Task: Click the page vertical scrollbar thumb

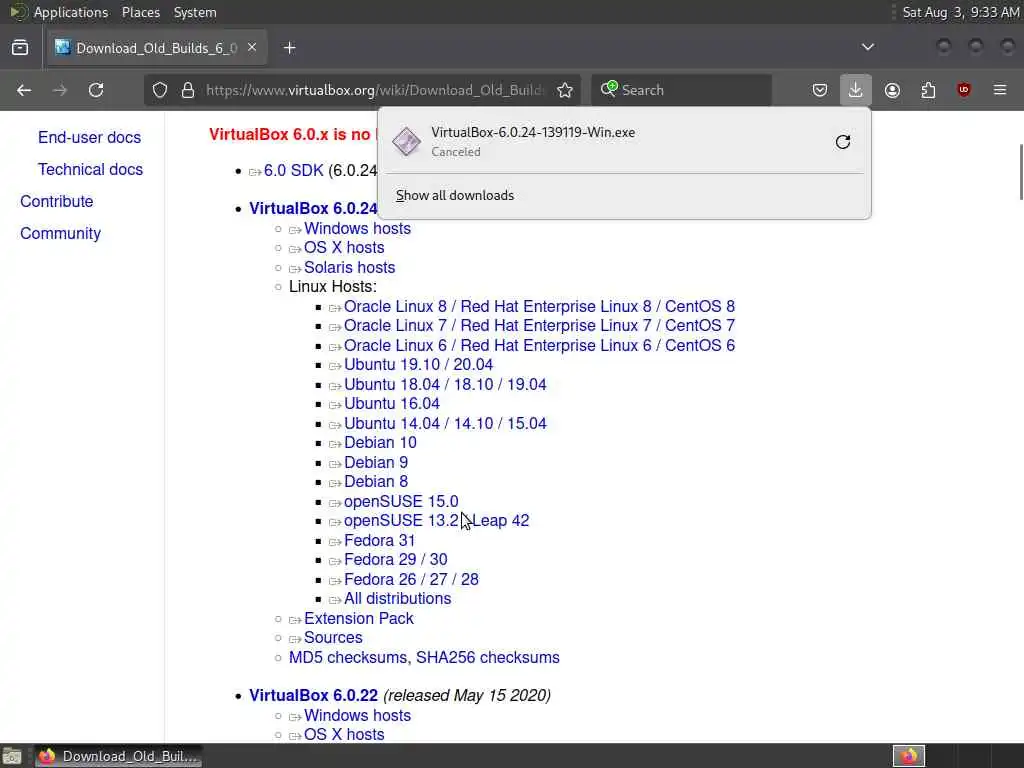Action: pos(1021,172)
